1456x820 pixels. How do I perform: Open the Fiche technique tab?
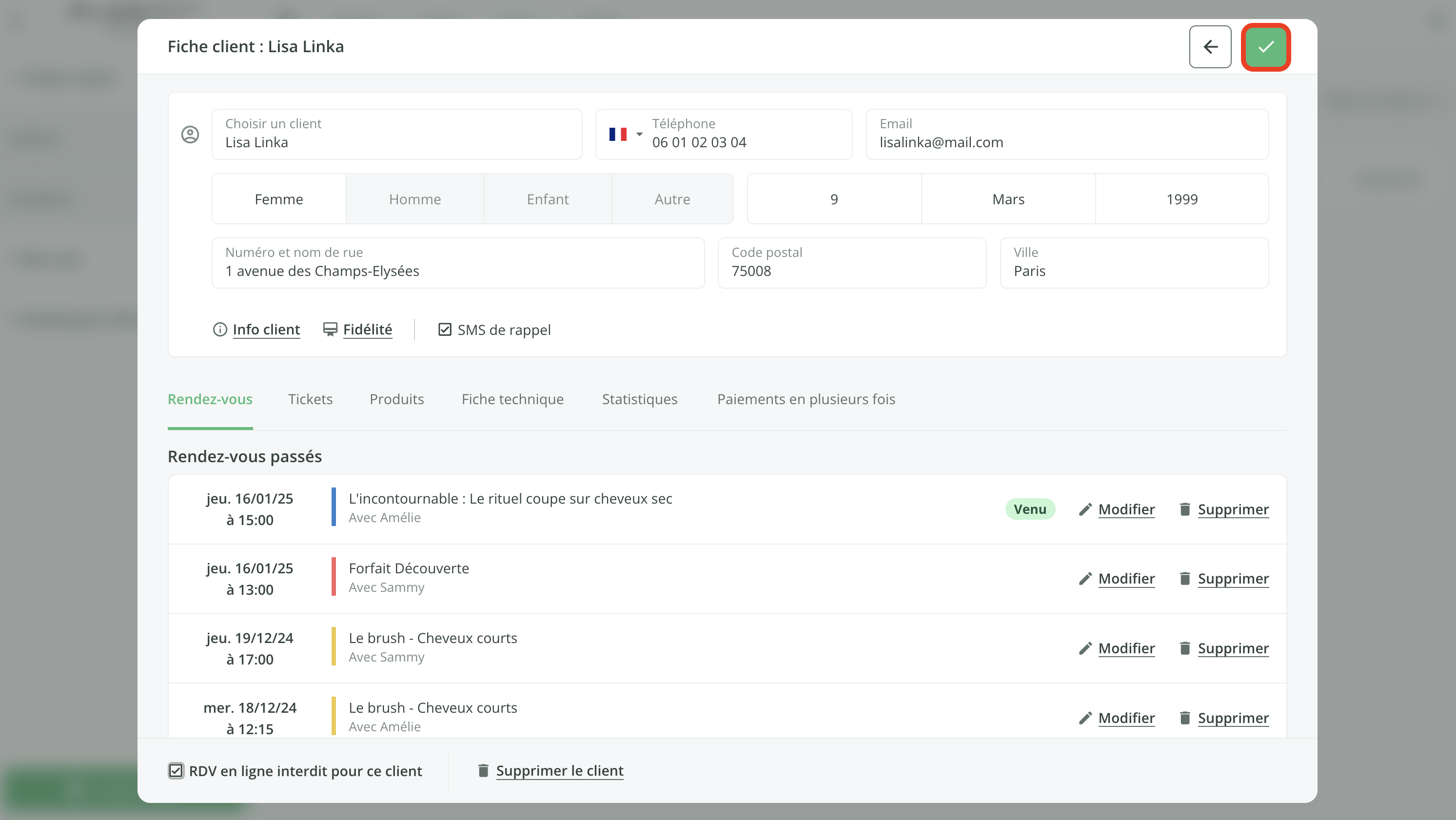pos(512,399)
